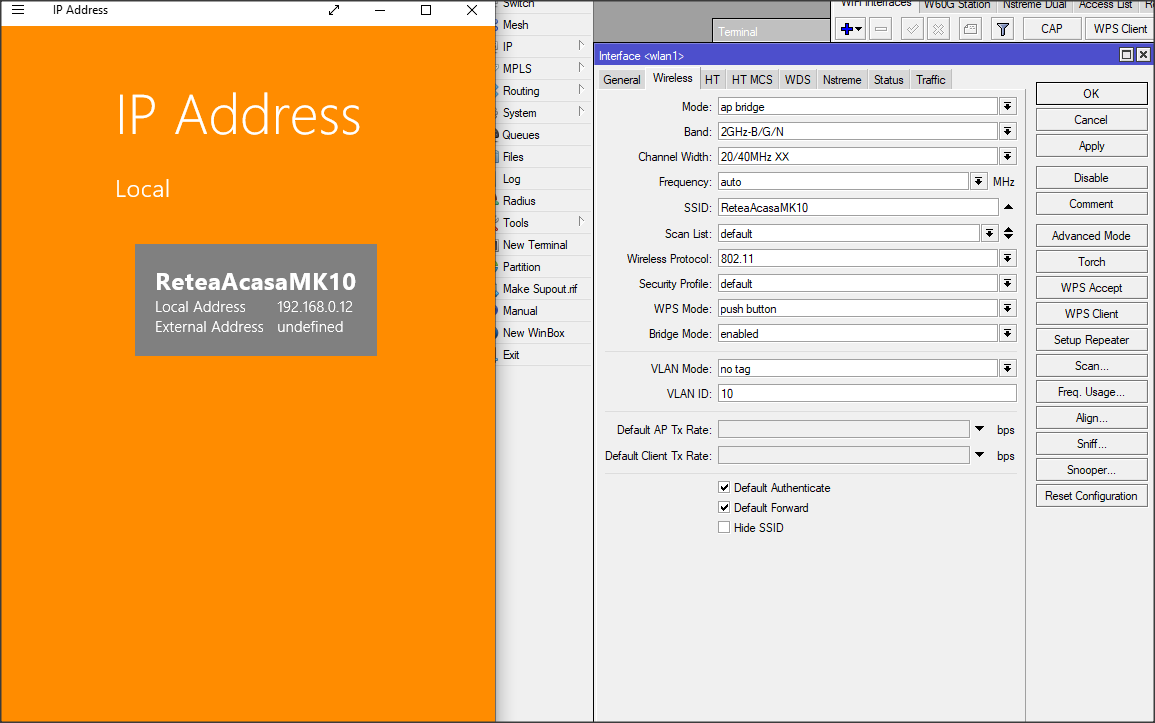This screenshot has height=723, width=1155.
Task: Click into the VLAN ID field
Action: 867,393
